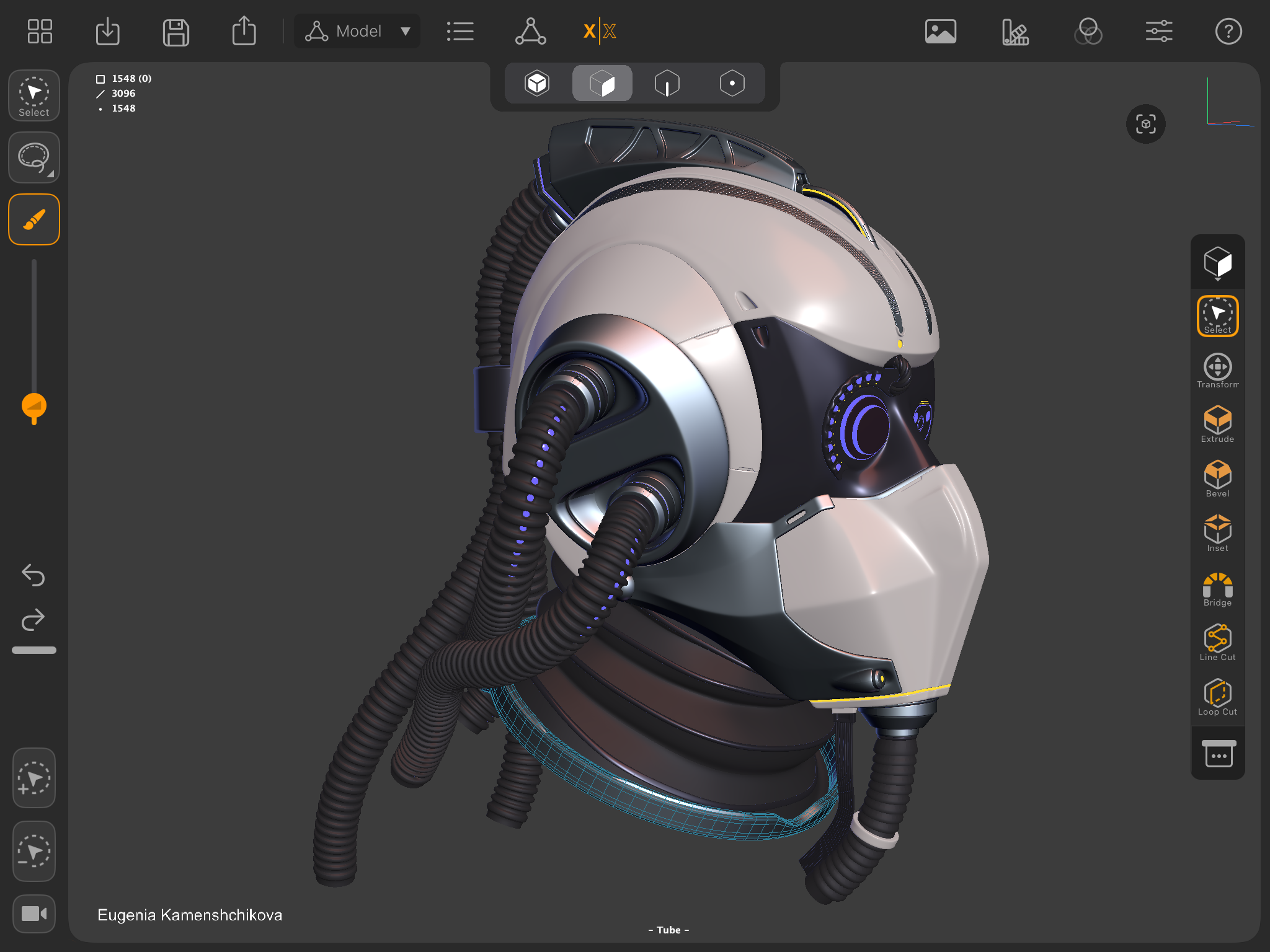1270x952 pixels.
Task: Choose the Inset tool
Action: [1218, 534]
